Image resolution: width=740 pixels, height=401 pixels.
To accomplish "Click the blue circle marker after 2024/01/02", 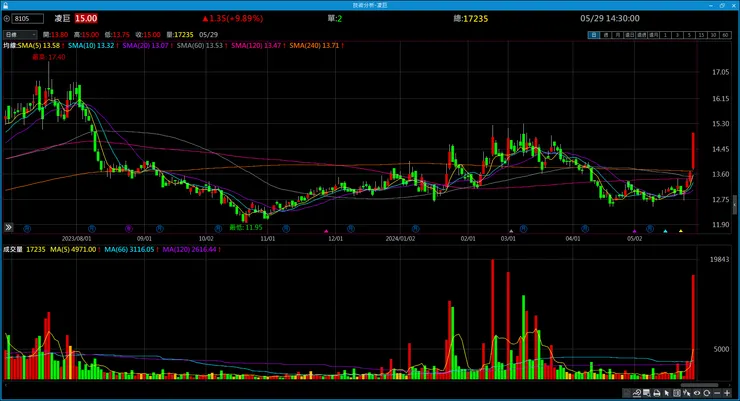I will pyautogui.click(x=415, y=229).
